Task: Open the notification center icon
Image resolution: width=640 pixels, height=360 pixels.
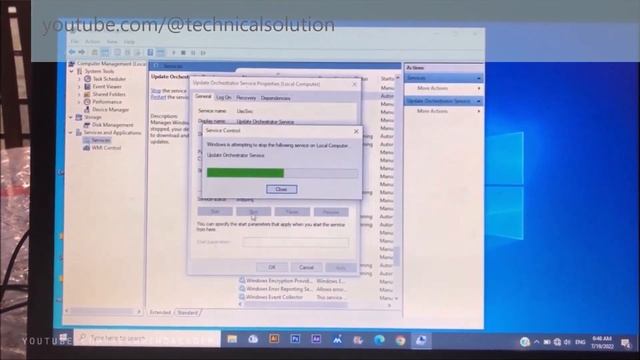Action: [625, 343]
